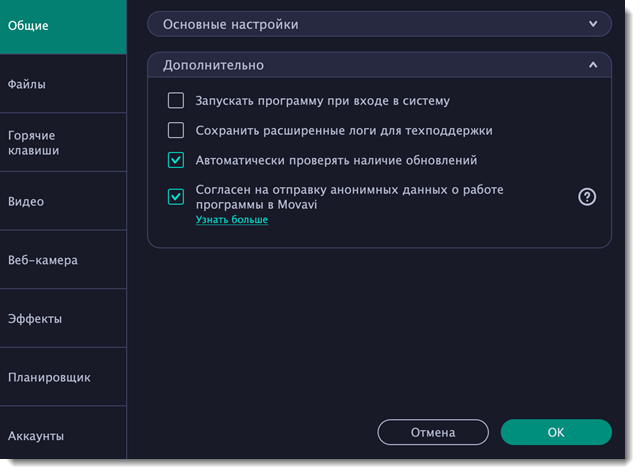Click the help question mark icon

[x=587, y=197]
